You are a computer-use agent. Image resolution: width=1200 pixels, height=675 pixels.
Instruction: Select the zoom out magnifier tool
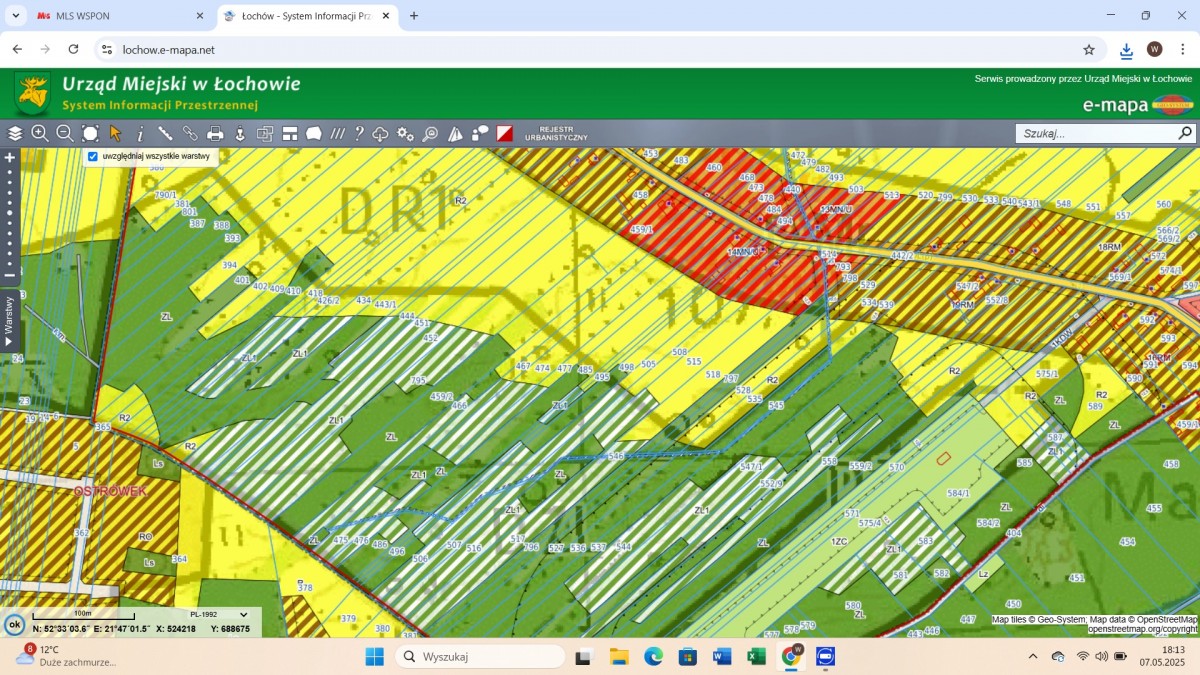tap(65, 133)
